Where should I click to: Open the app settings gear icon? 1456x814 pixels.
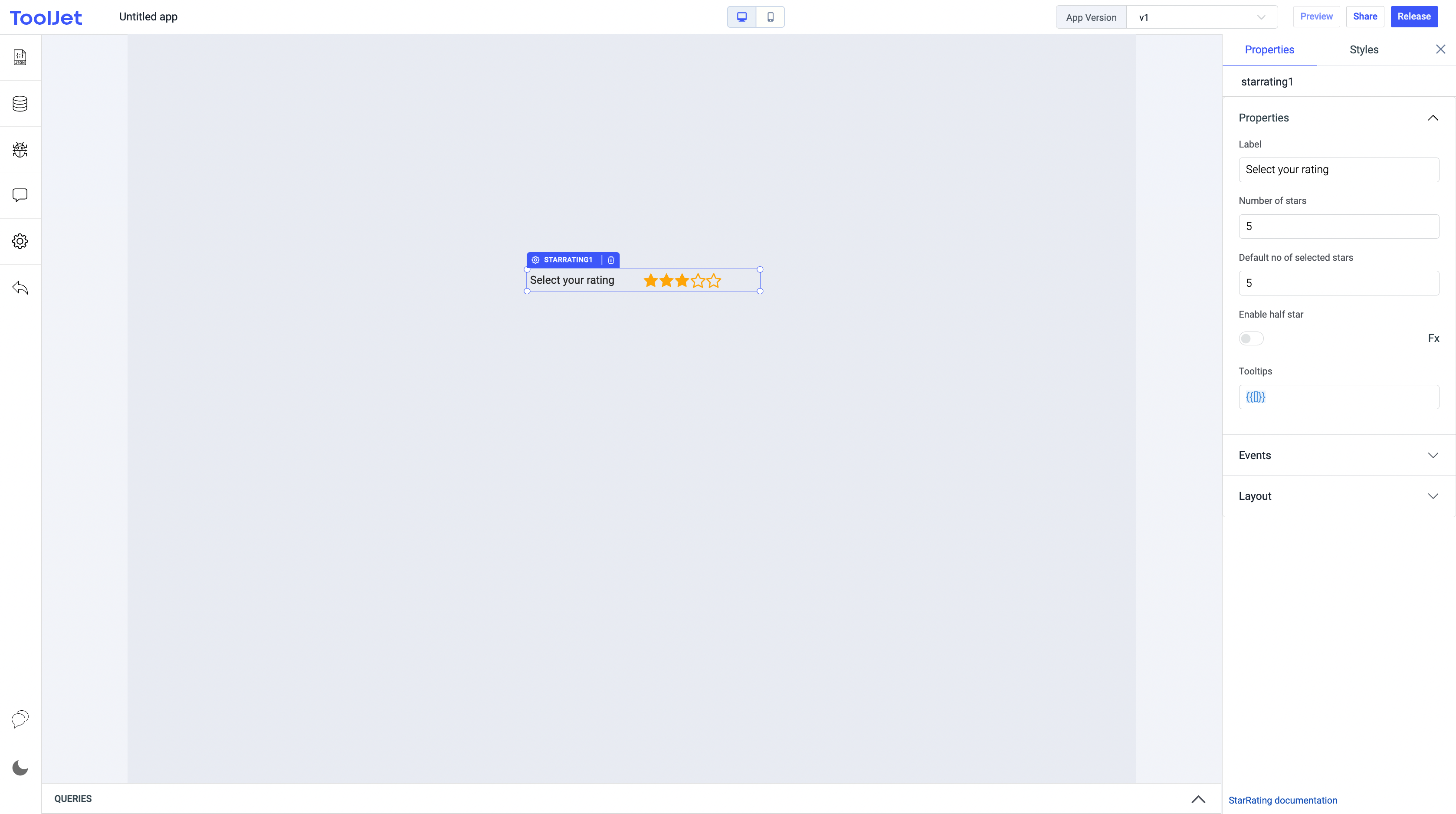click(20, 241)
